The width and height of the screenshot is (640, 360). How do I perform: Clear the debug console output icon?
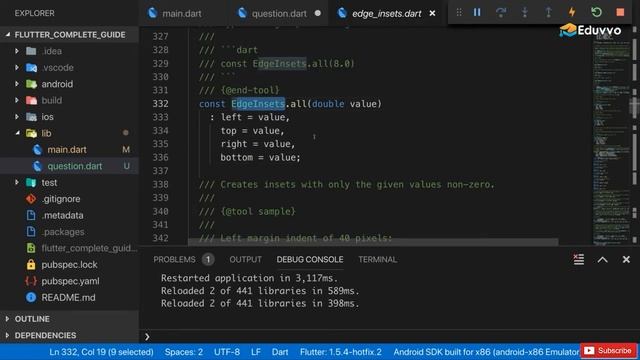click(578, 259)
